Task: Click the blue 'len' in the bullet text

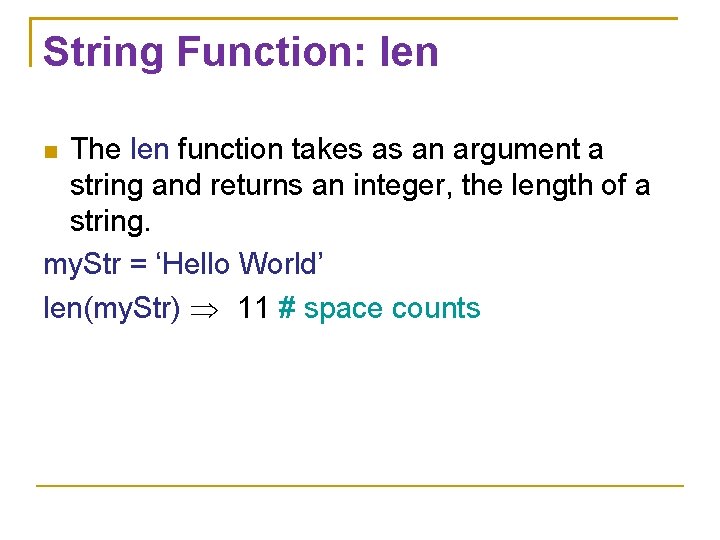Action: pos(150,150)
